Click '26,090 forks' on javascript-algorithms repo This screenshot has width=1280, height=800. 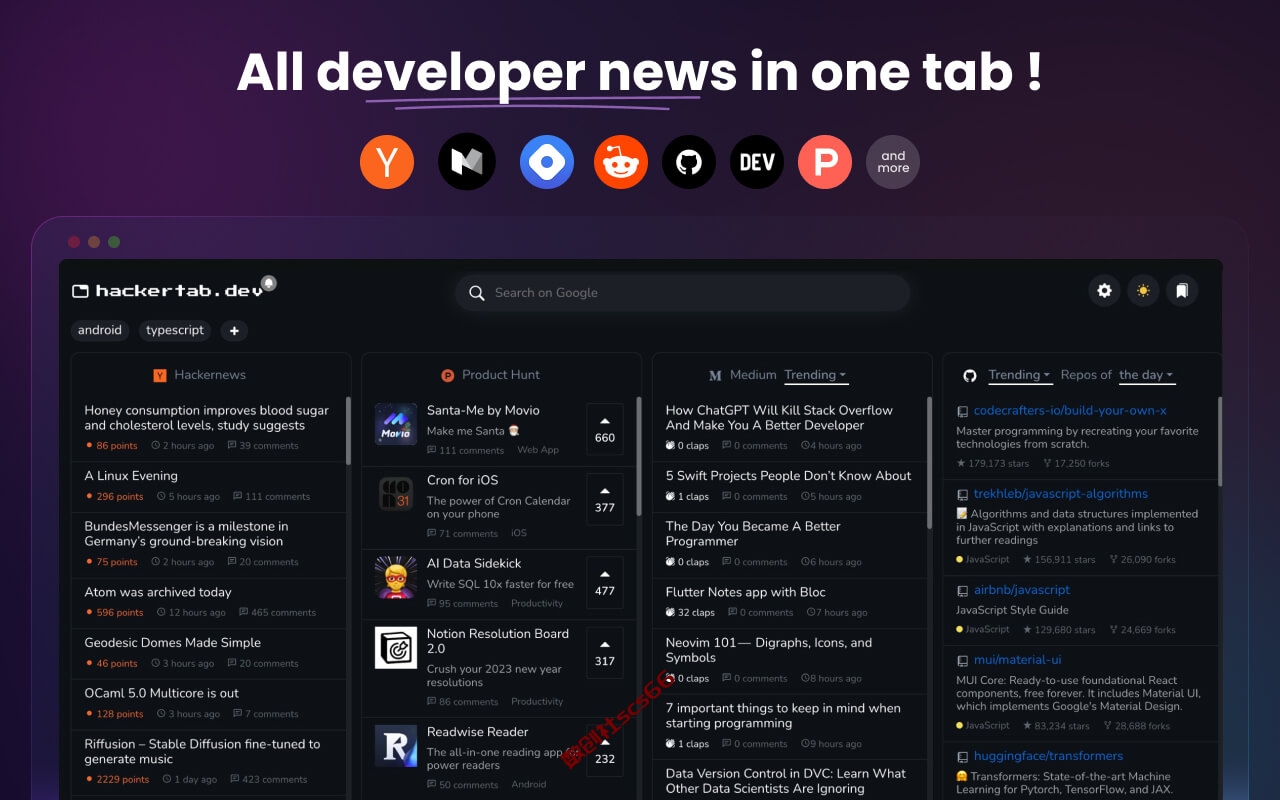pyautogui.click(x=1142, y=560)
